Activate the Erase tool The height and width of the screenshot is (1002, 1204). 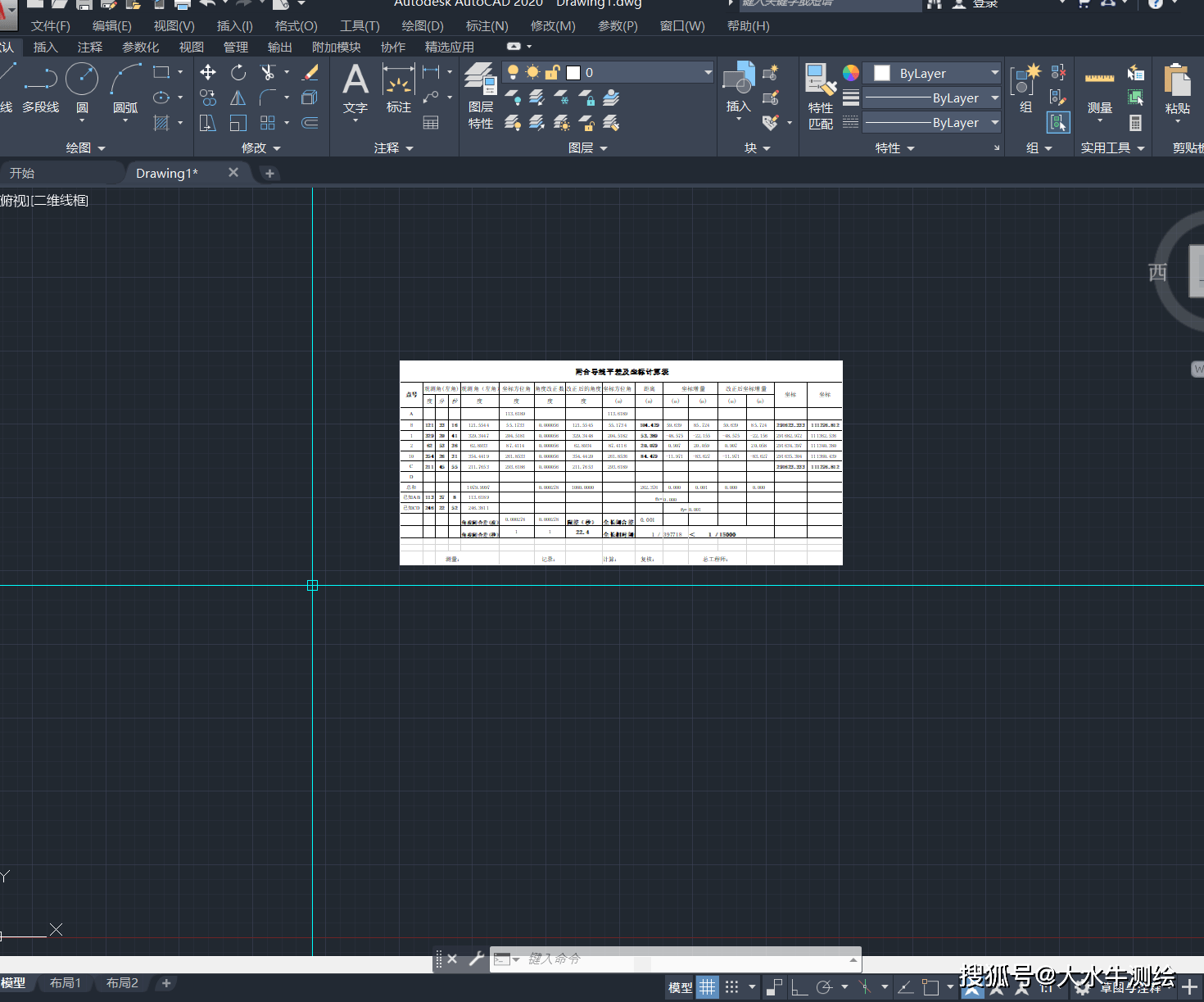click(x=310, y=72)
